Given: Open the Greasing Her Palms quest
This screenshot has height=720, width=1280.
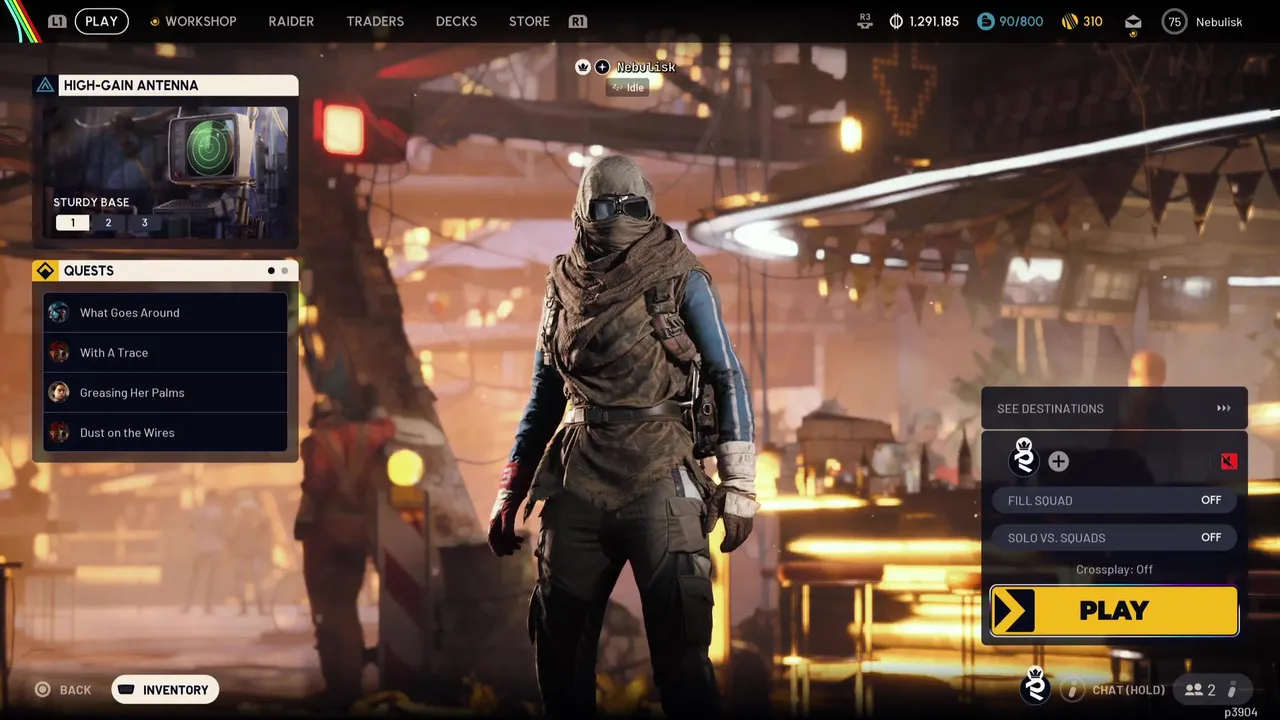Looking at the screenshot, I should pos(166,392).
